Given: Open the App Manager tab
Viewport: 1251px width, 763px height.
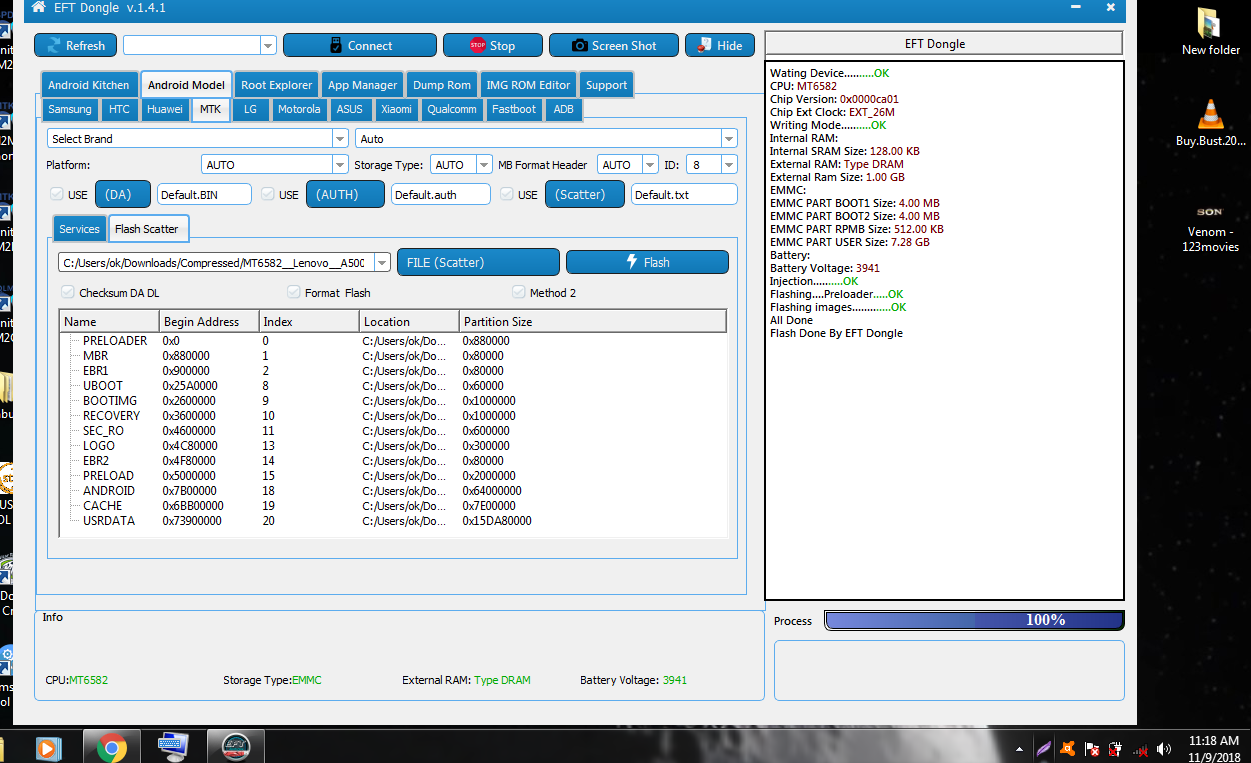Looking at the screenshot, I should coord(363,85).
